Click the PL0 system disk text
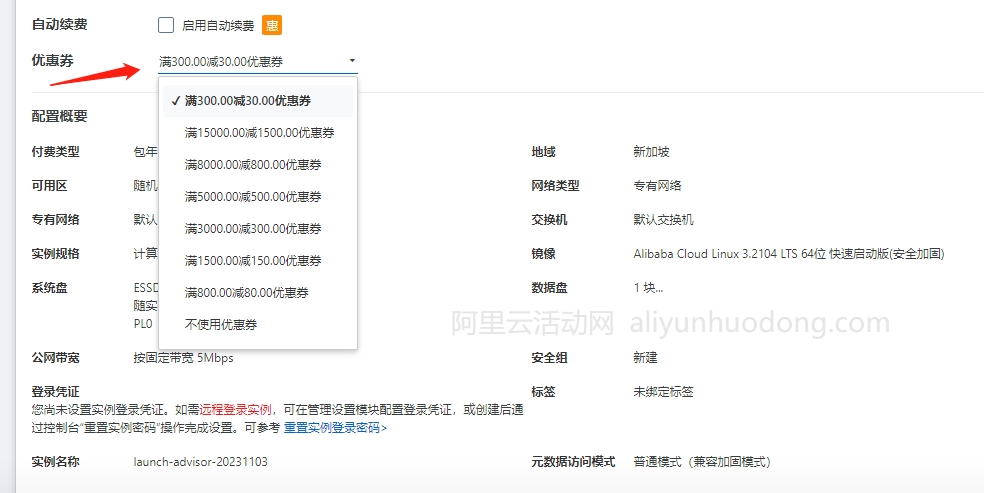The image size is (984, 493). tap(143, 324)
